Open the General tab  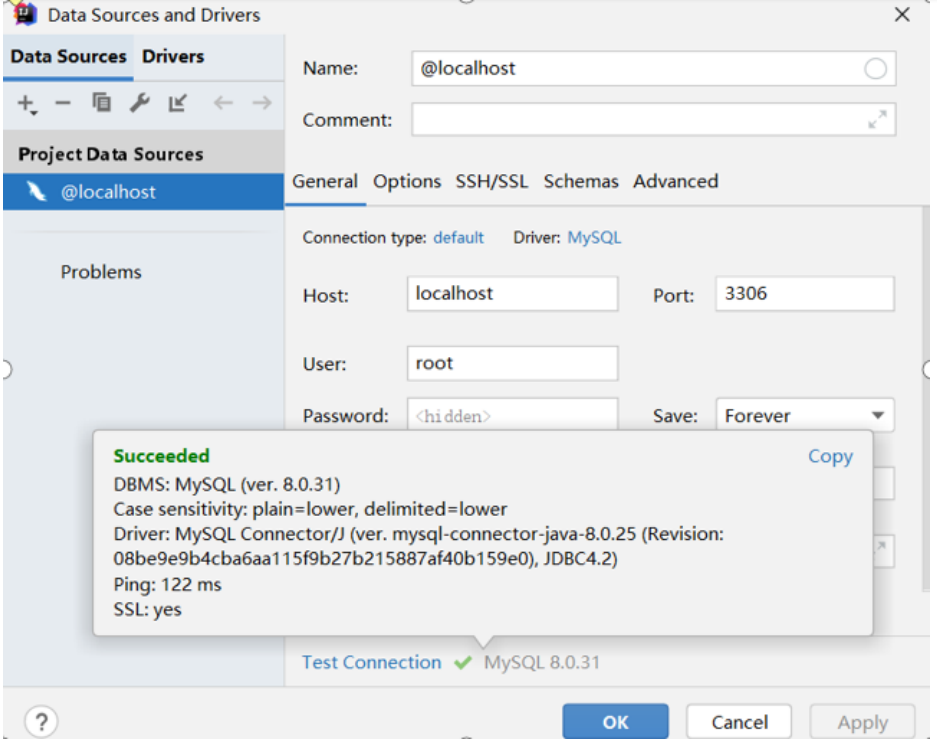[x=325, y=181]
